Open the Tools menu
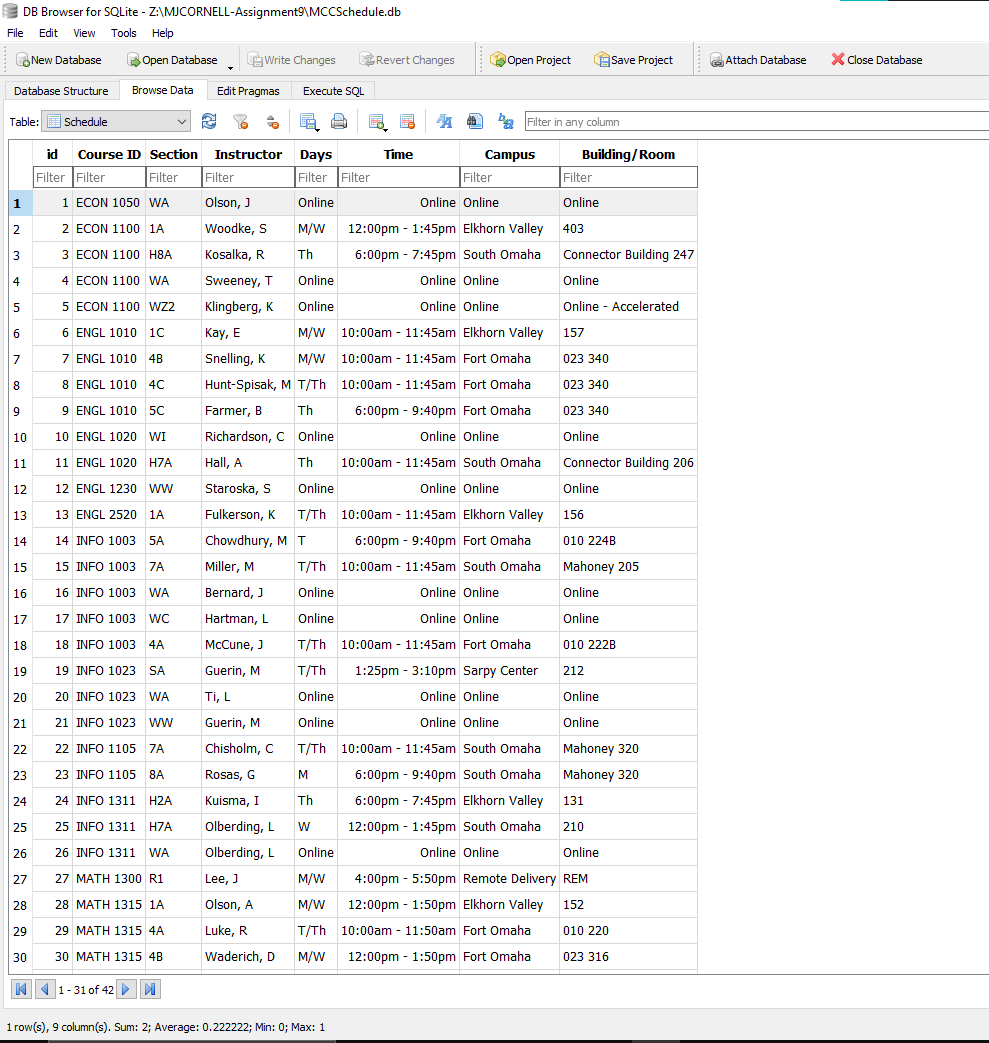 click(x=123, y=33)
